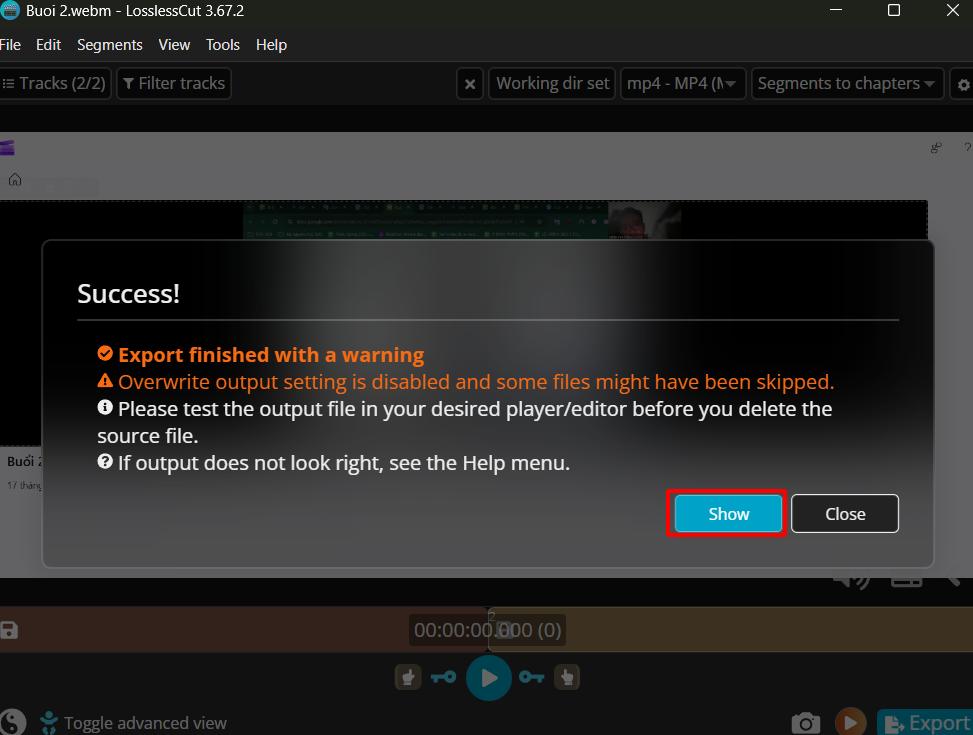This screenshot has width=973, height=735.
Task: Open the View menu
Action: click(x=174, y=45)
